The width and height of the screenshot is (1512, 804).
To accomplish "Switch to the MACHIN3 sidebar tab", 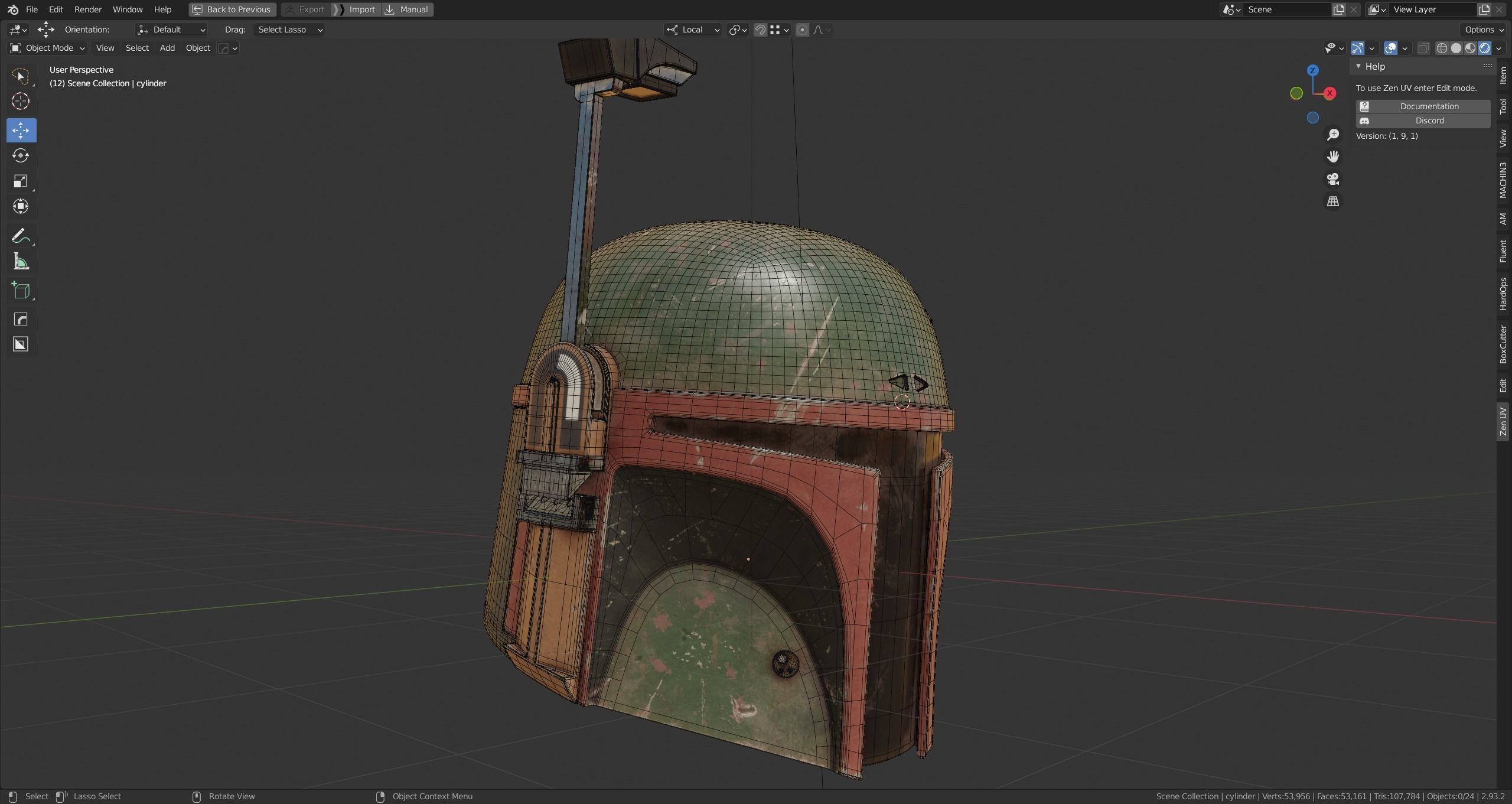I will tap(1503, 180).
